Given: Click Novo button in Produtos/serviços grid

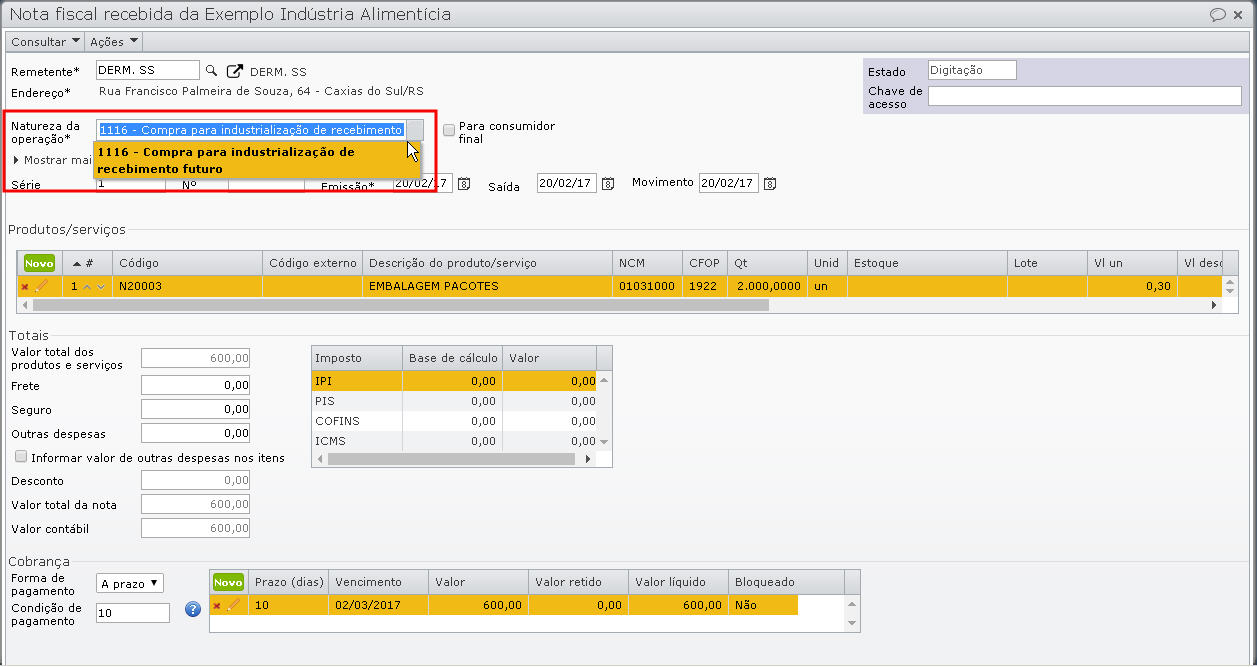Looking at the screenshot, I should pos(39,263).
